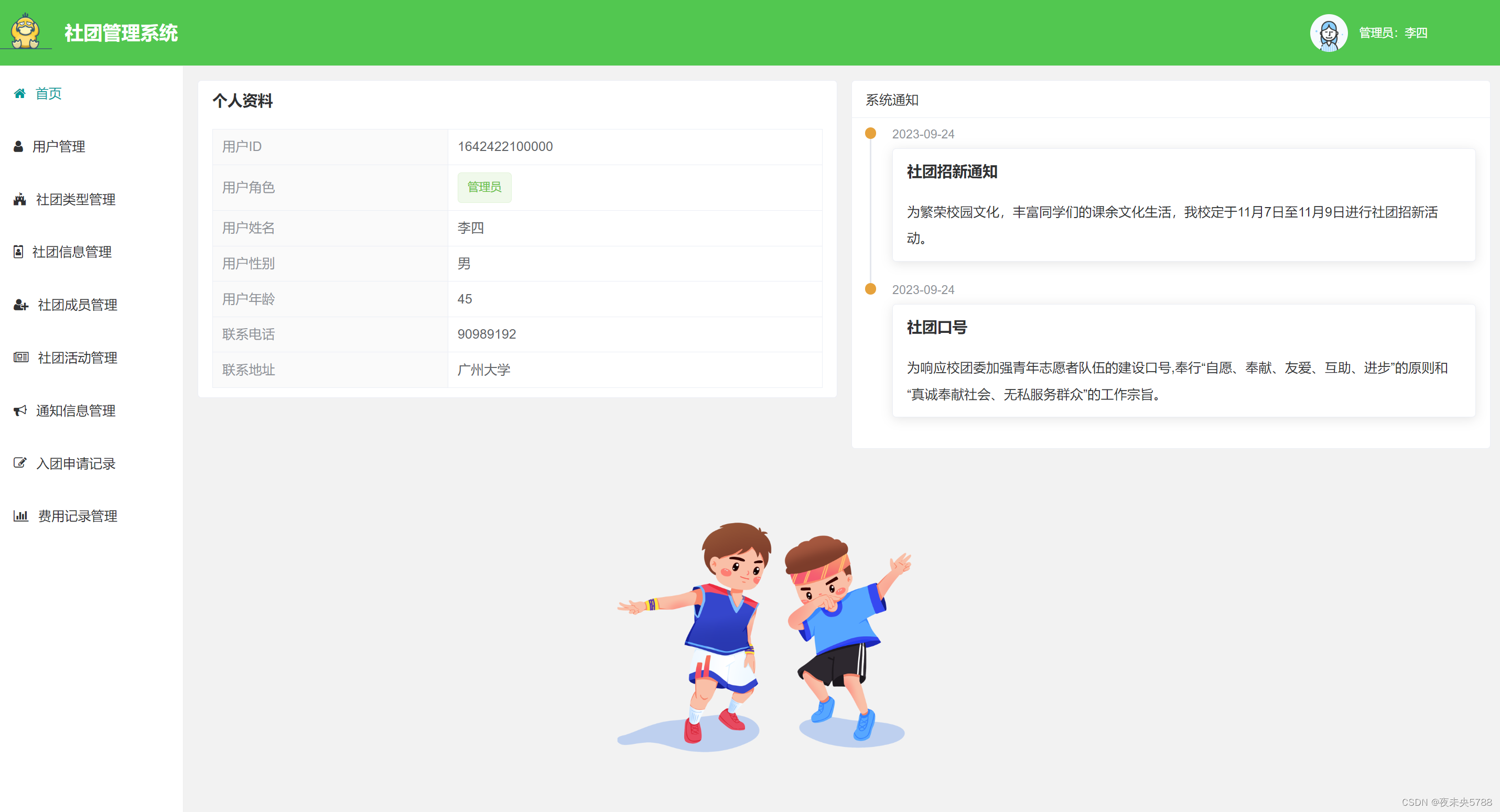Open 用户管理 menu item

pos(59,146)
